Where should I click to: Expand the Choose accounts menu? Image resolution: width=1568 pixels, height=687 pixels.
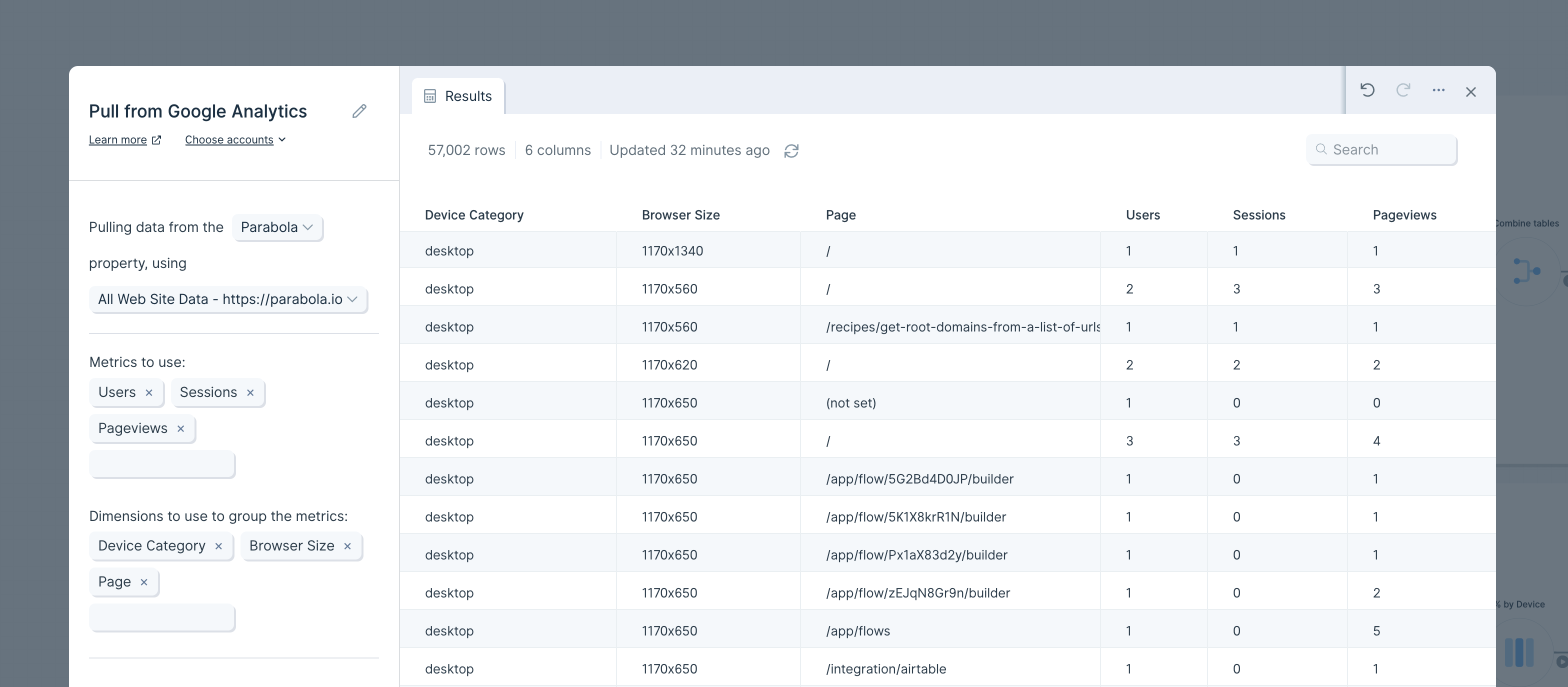235,140
